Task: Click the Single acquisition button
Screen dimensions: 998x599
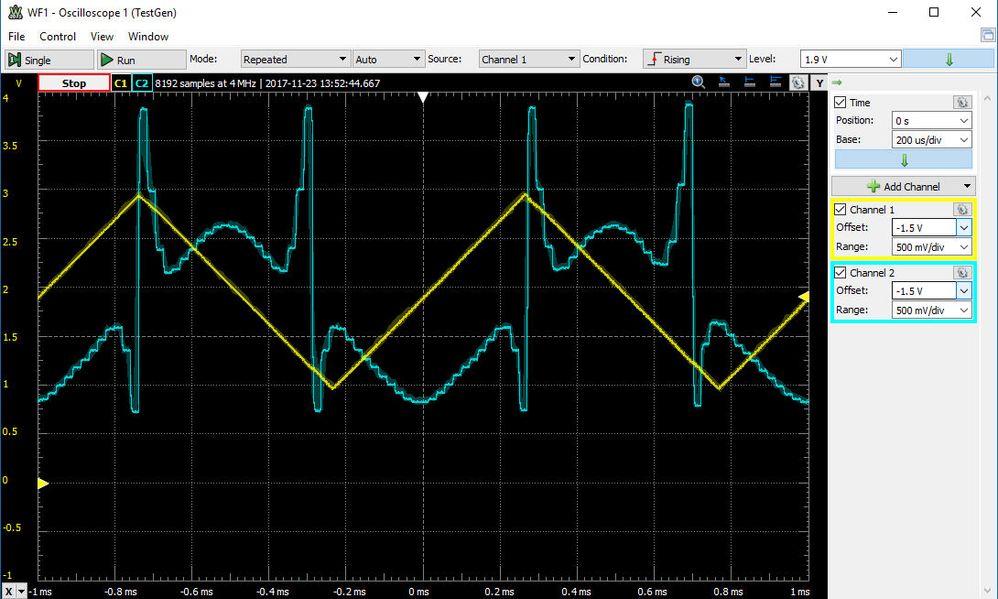Action: pyautogui.click(x=49, y=60)
